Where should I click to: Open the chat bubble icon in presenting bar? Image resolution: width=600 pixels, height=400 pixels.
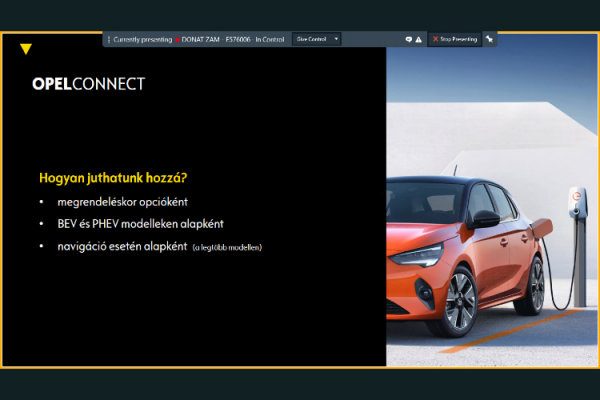pos(409,39)
